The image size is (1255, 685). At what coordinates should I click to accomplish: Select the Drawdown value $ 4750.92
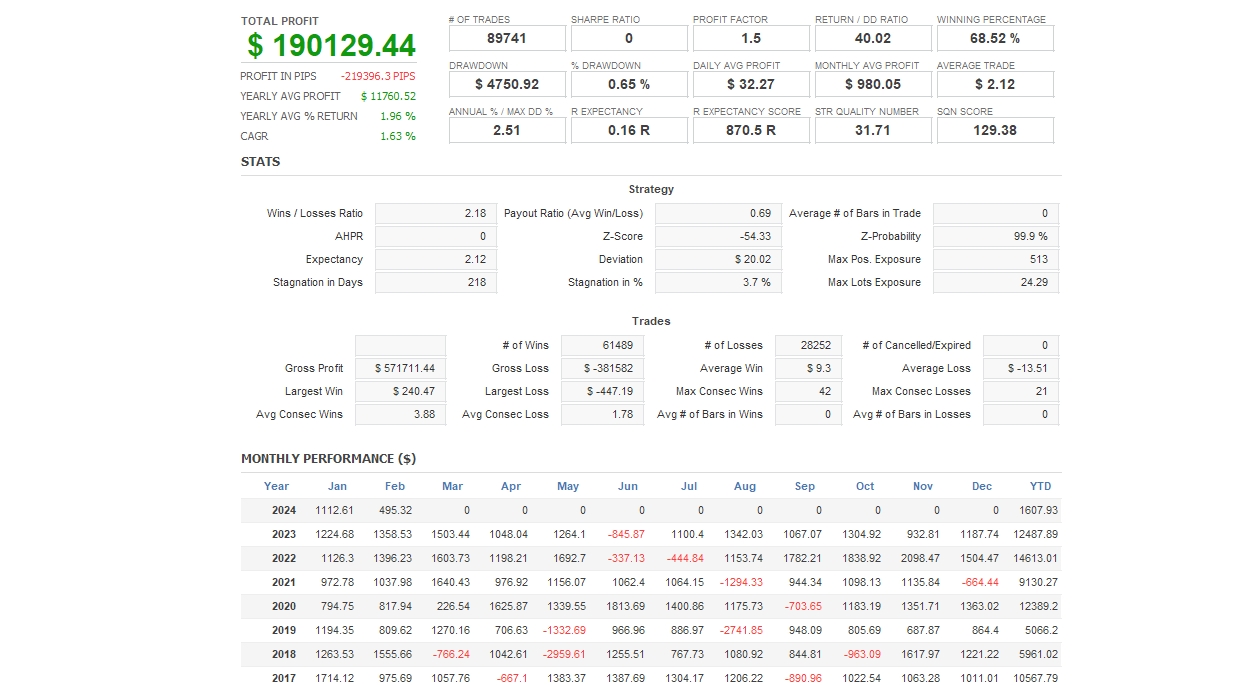pos(507,85)
